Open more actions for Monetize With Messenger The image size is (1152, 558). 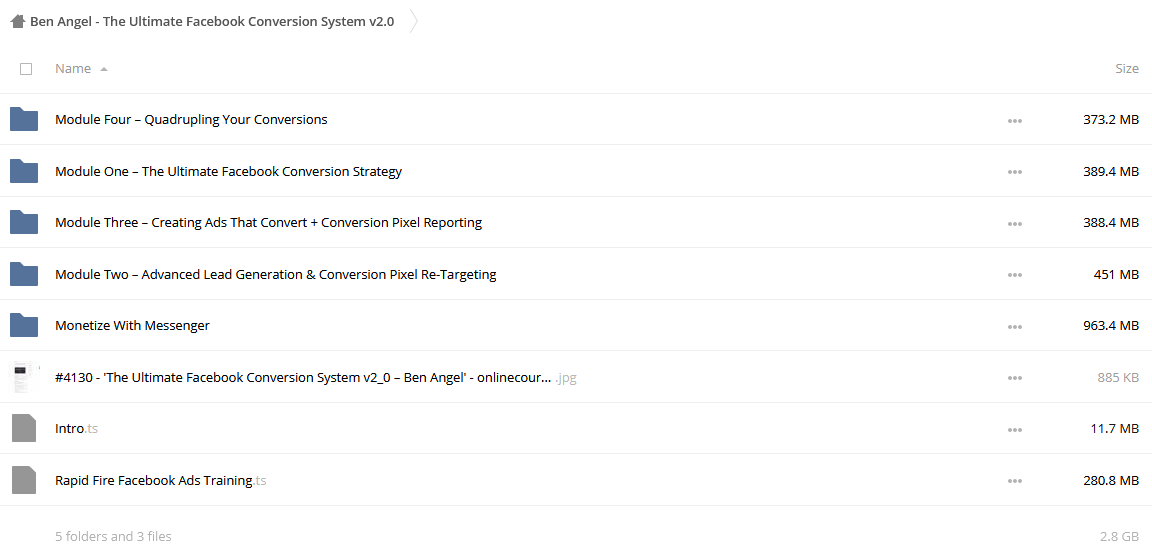click(1015, 327)
